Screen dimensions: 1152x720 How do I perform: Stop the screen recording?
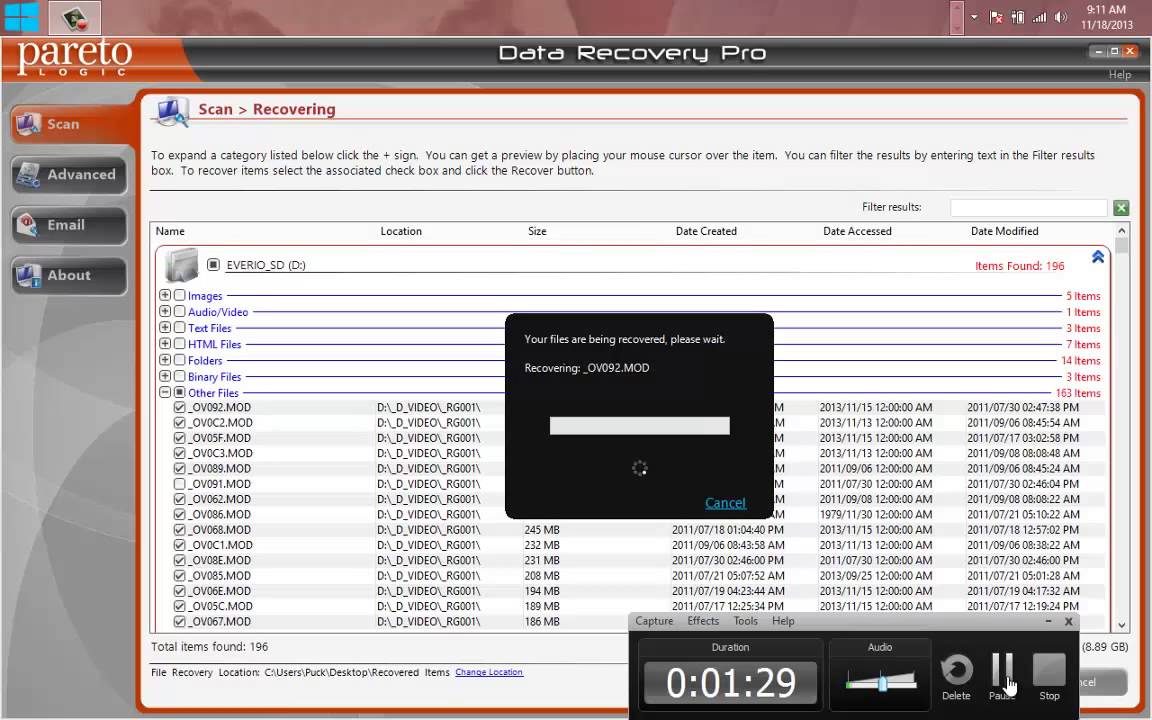1049,671
